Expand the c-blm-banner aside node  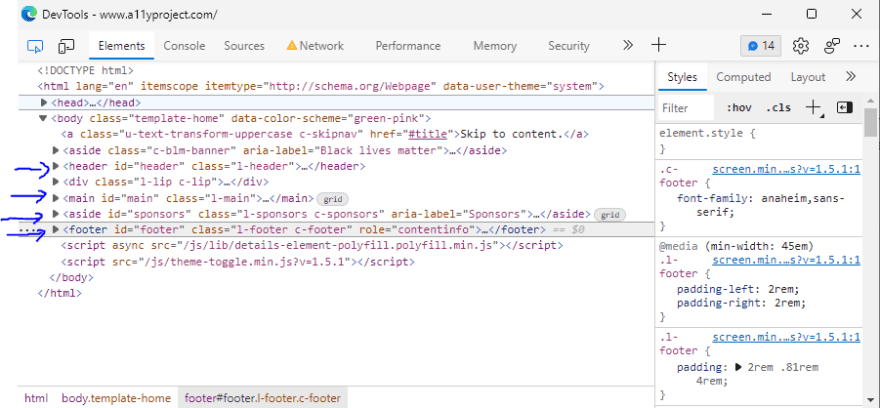(56, 150)
